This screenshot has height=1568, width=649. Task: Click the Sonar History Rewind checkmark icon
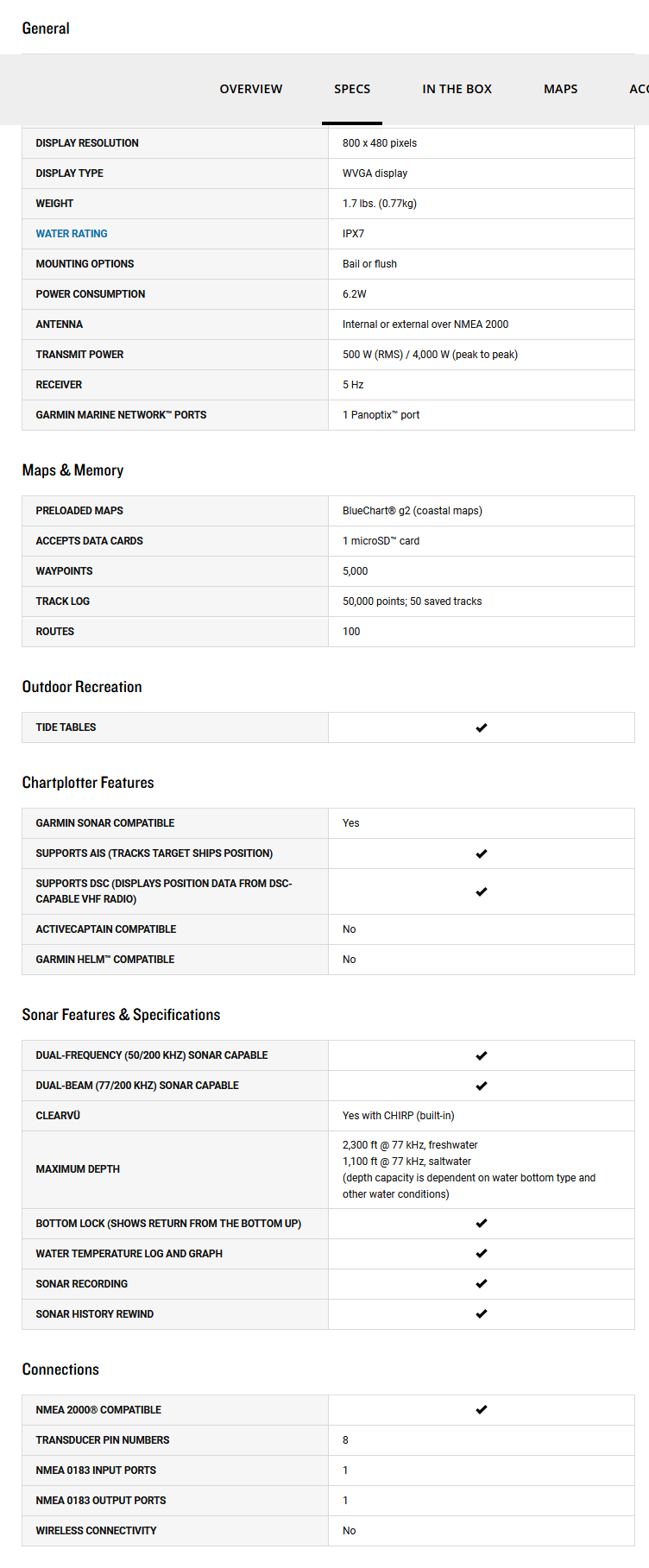(x=482, y=1313)
